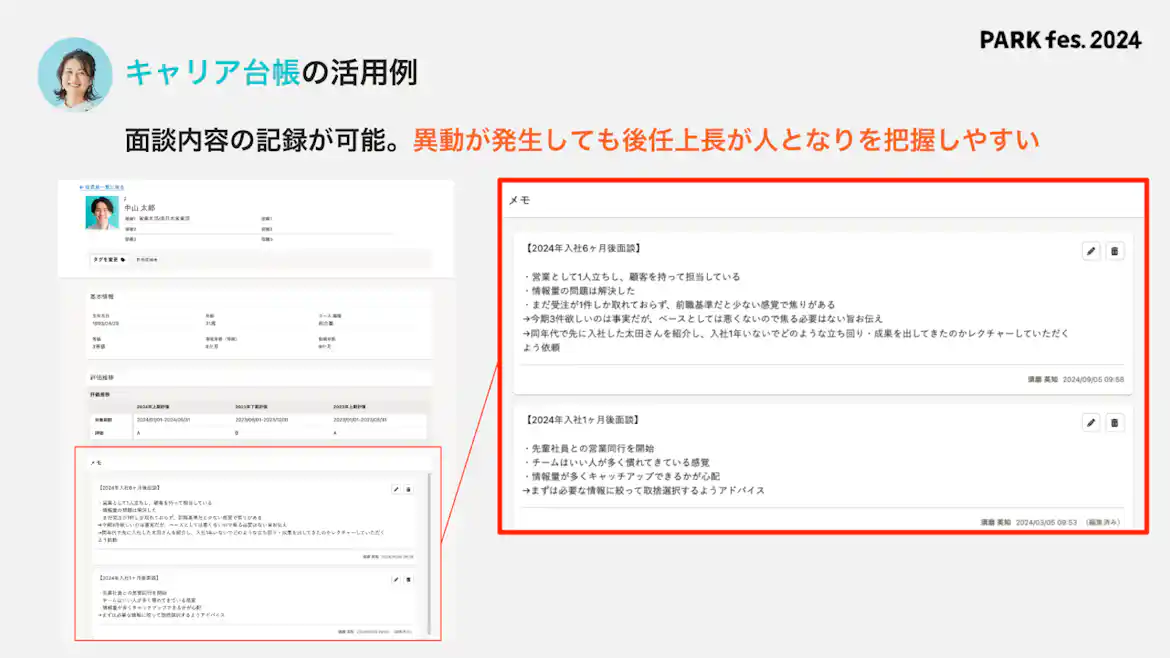Delete the 2024年入社1ヶ月後面談 memo using the trash icon

click(1115, 422)
